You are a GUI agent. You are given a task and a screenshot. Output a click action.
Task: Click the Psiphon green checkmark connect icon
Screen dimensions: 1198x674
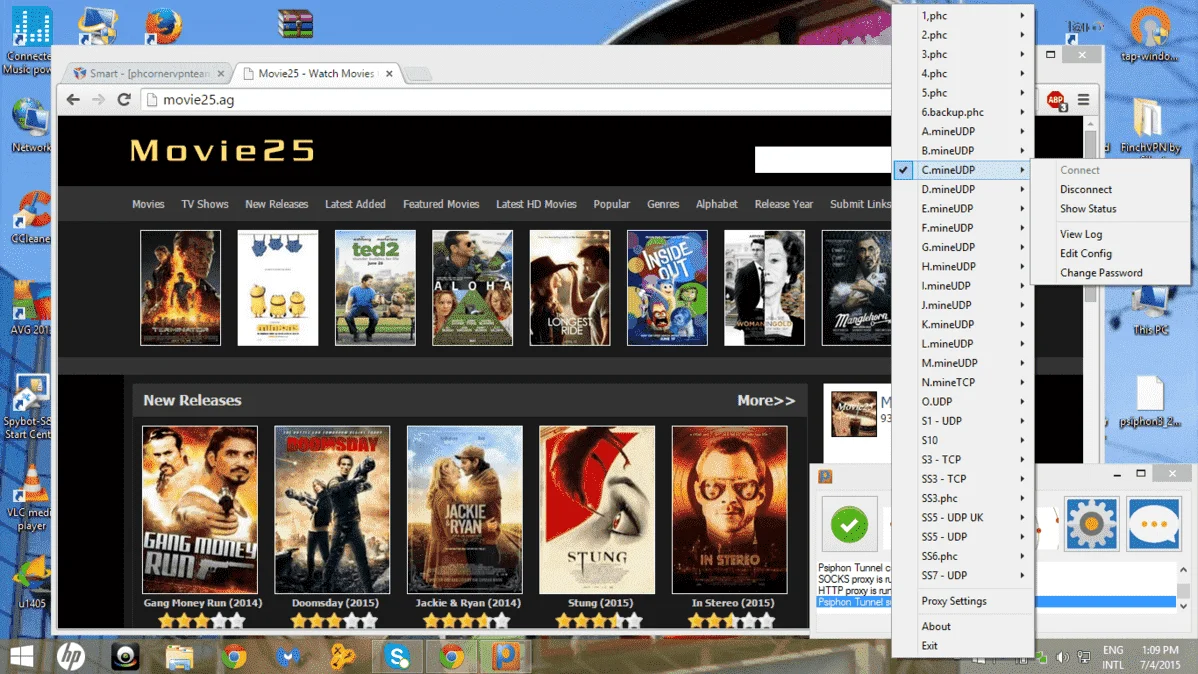849,524
